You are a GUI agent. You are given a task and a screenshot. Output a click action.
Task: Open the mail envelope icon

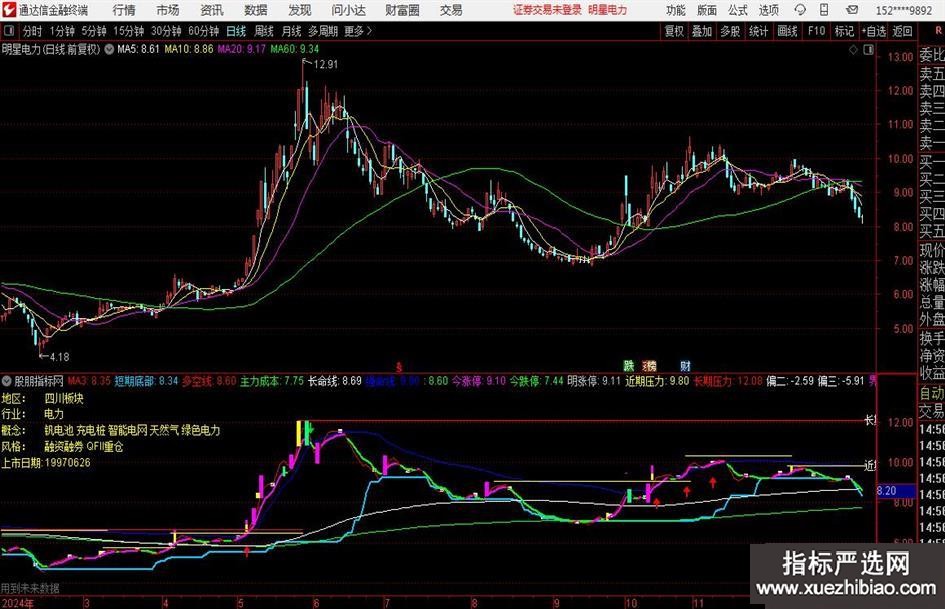point(852,10)
